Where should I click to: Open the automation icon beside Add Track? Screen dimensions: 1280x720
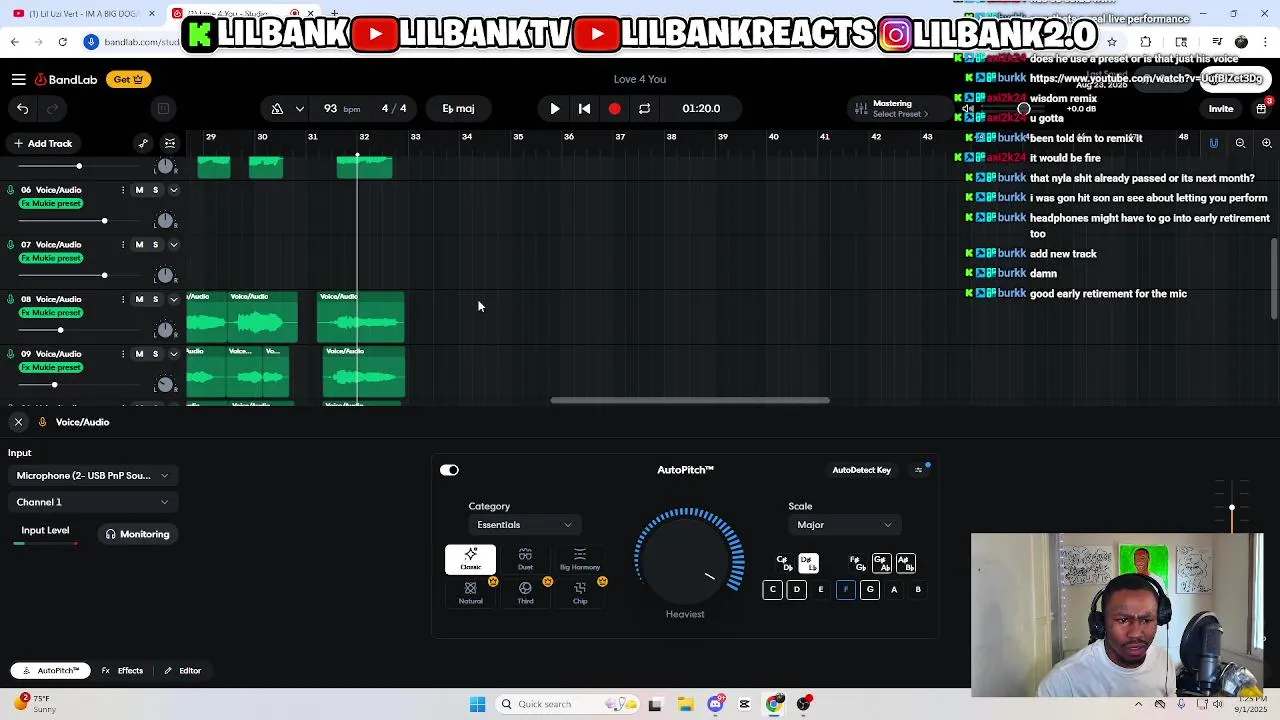click(x=143, y=143)
